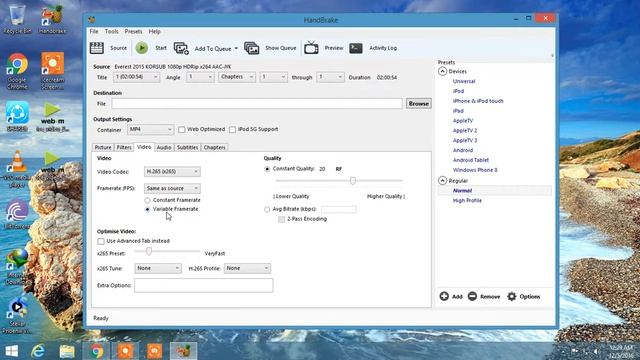Image resolution: width=640 pixels, height=360 pixels.
Task: Open the Source film clapper icon
Action: coord(97,48)
